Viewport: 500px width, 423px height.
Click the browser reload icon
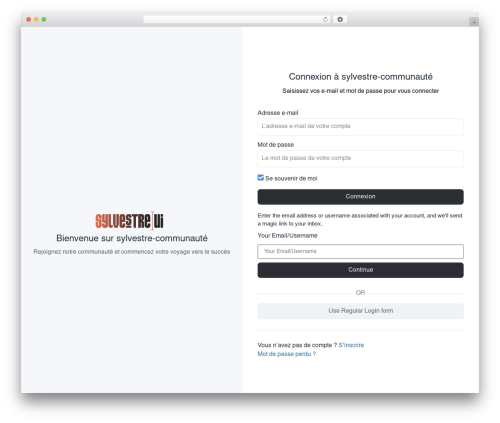coord(325,19)
